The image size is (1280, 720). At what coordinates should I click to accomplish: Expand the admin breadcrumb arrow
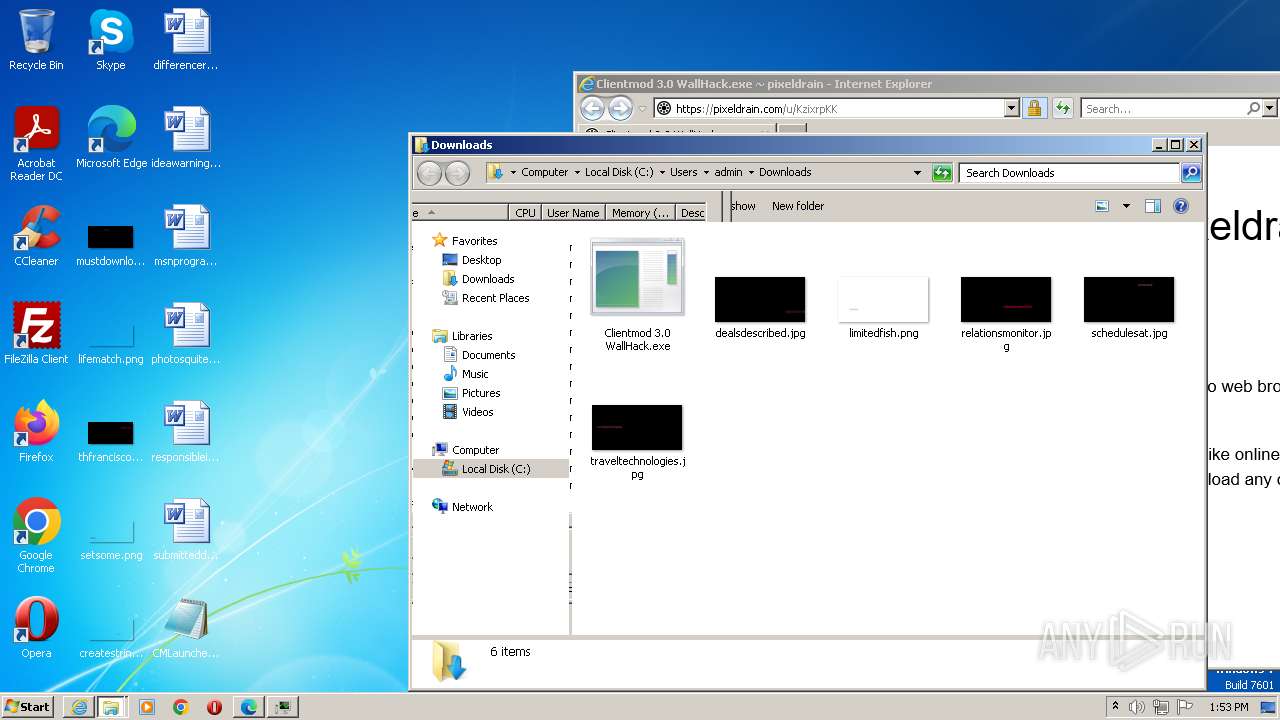(751, 172)
